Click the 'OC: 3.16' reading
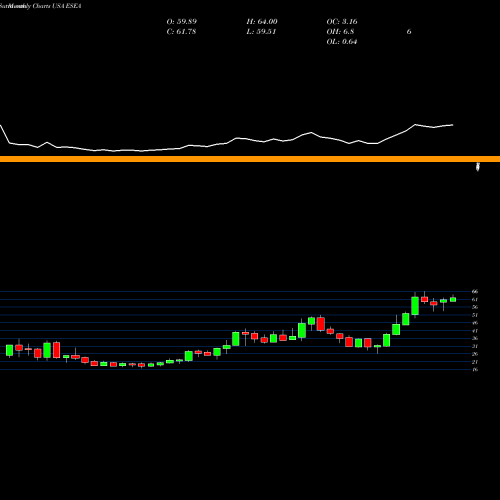Viewport: 500px width, 500px height. (x=342, y=22)
